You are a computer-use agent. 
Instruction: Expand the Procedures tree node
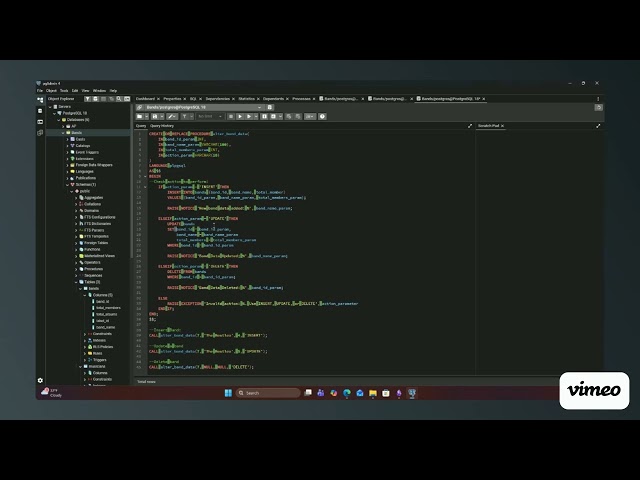pos(80,269)
